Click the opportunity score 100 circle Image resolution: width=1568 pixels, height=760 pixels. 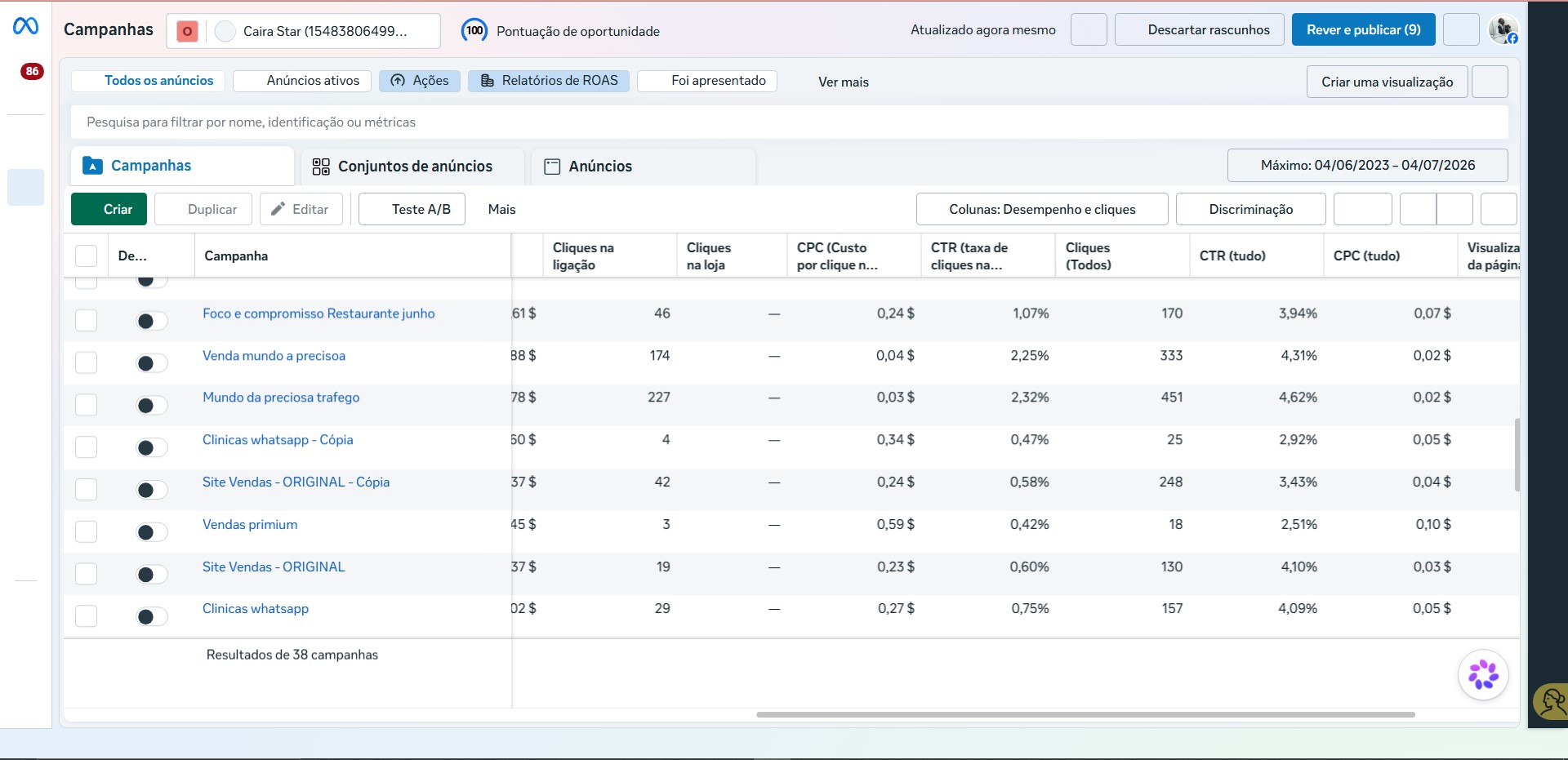[x=474, y=30]
